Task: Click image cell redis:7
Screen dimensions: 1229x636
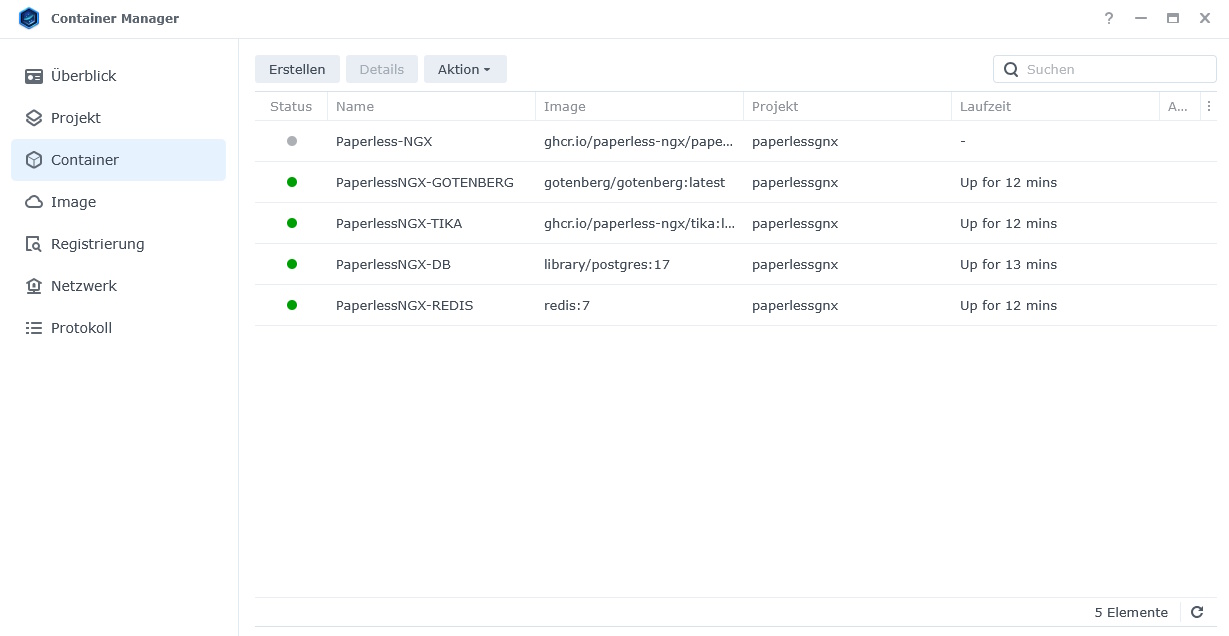Action: (x=567, y=305)
